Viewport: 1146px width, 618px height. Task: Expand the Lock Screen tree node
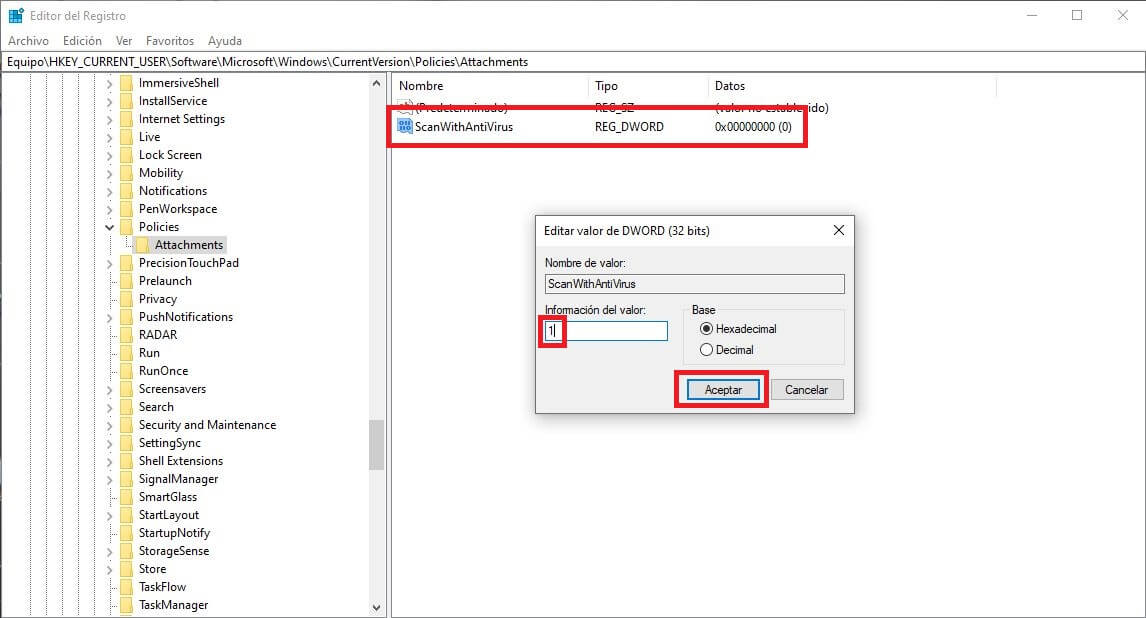pos(110,155)
